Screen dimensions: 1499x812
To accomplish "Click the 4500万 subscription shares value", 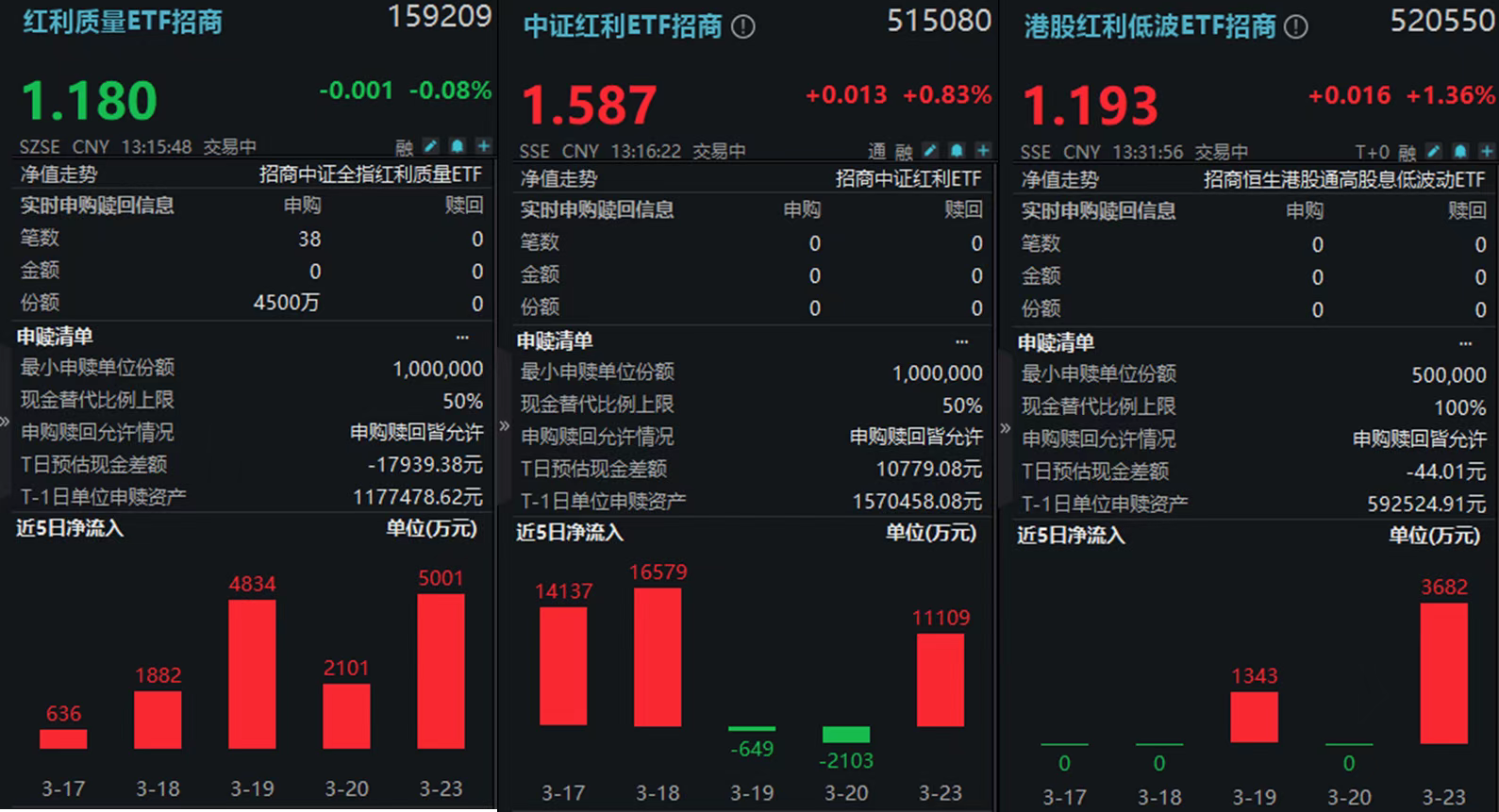I will 287,303.
